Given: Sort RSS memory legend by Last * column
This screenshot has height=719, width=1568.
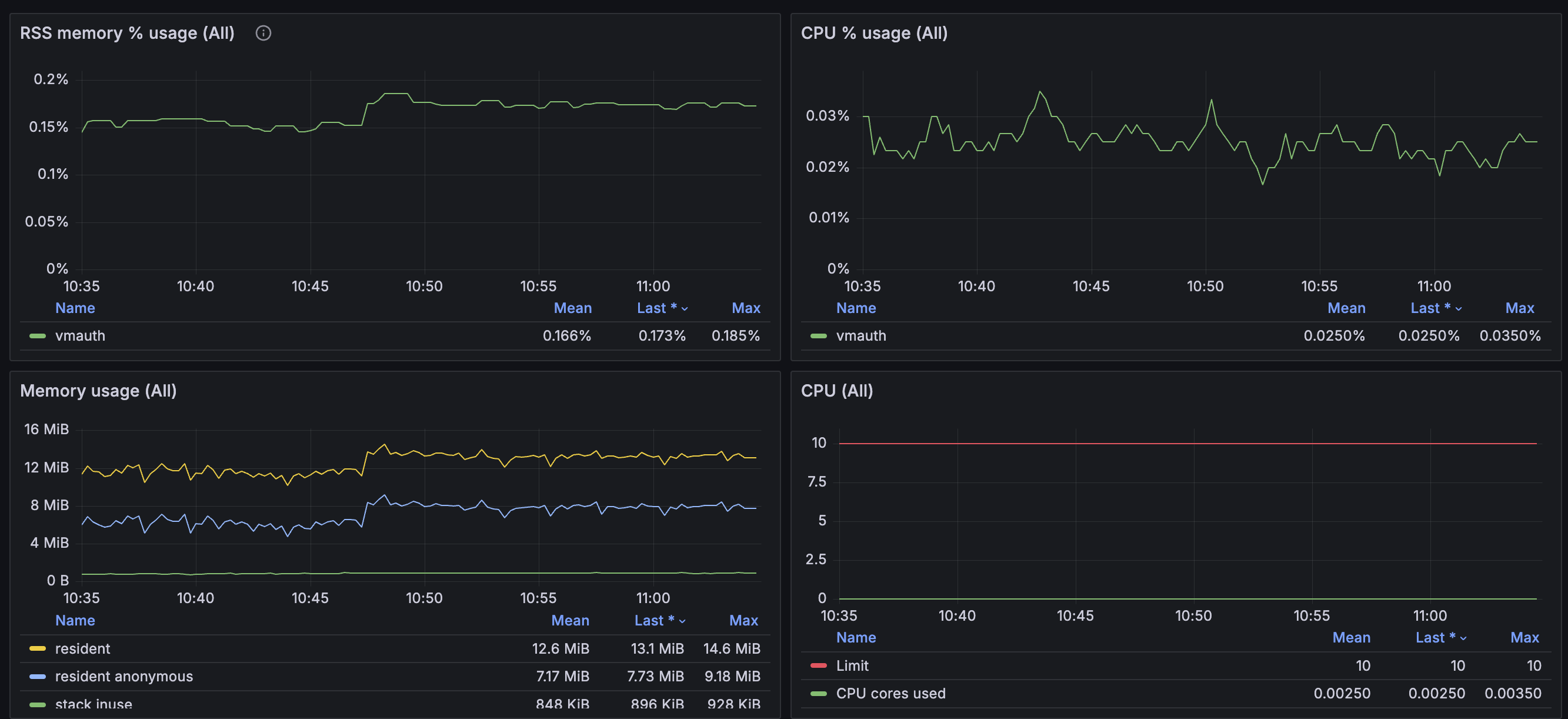Looking at the screenshot, I should pyautogui.click(x=656, y=308).
